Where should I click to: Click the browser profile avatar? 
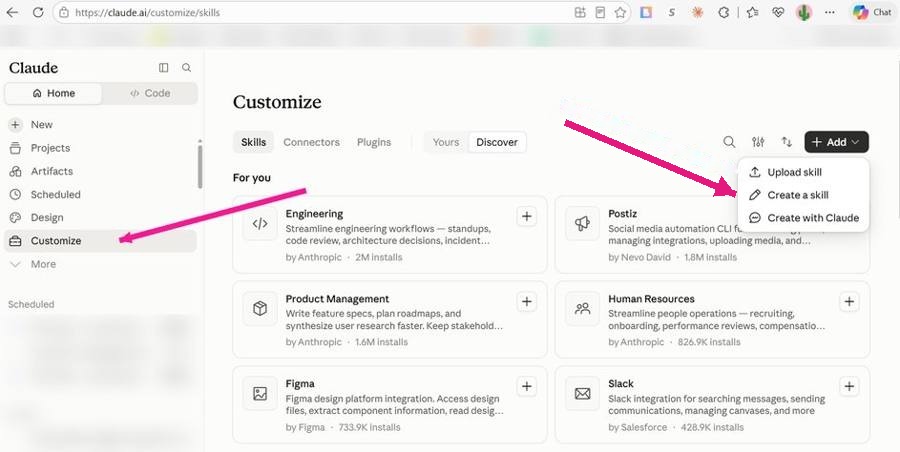pos(804,12)
